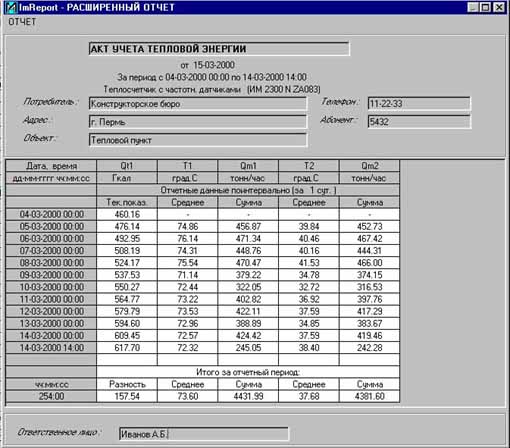510x448 pixels.
Task: Click total duration cell 254:00
Action: (51, 396)
